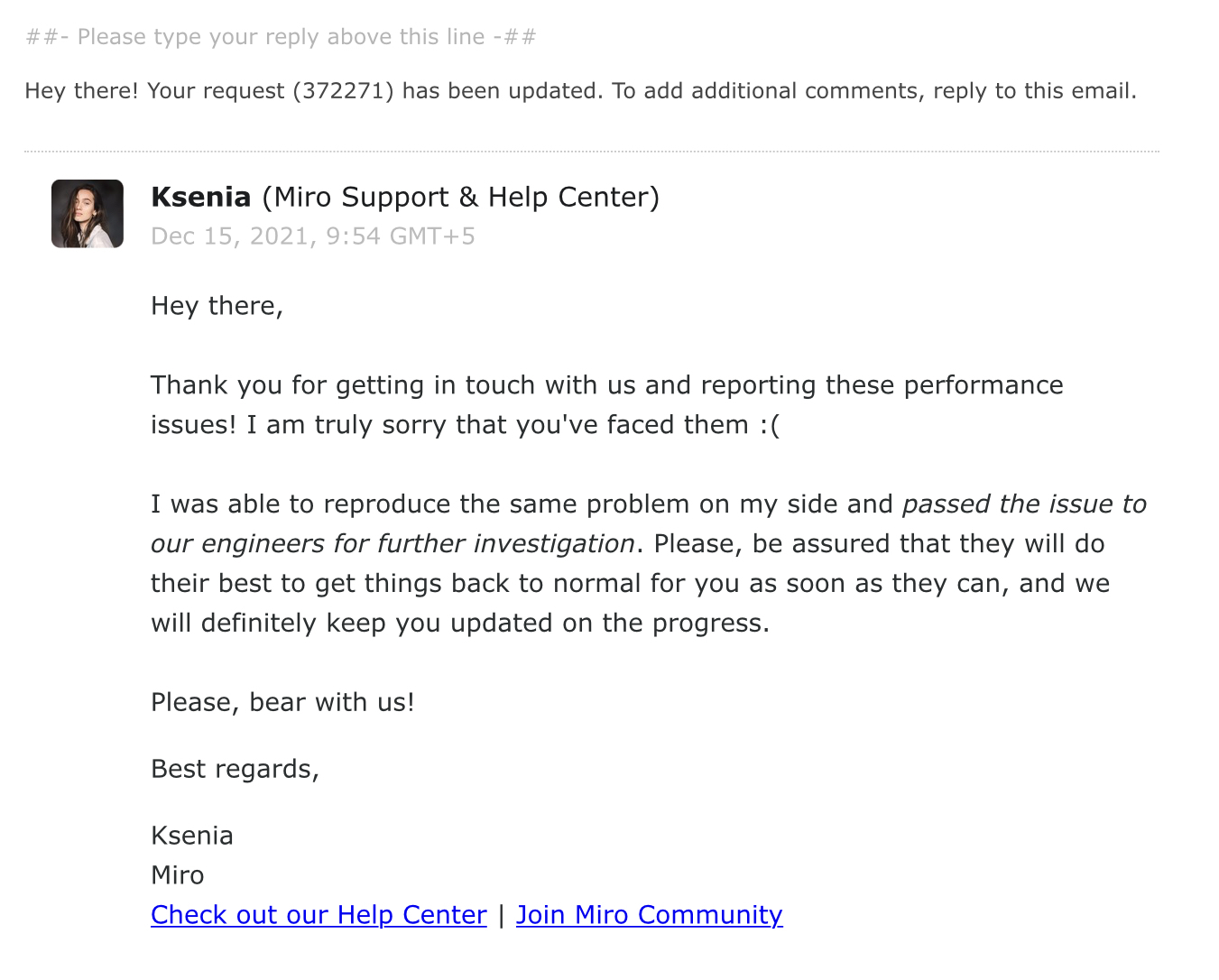Click the Miro company name in signature

[178, 875]
